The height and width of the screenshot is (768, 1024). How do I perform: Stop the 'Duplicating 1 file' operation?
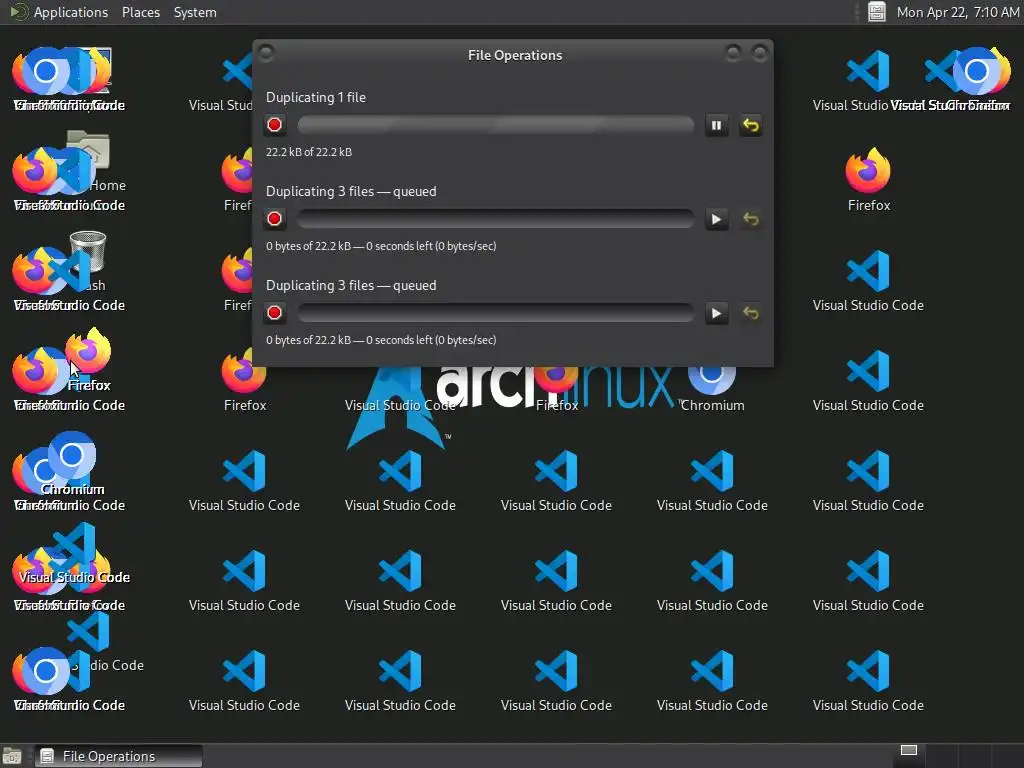point(274,125)
